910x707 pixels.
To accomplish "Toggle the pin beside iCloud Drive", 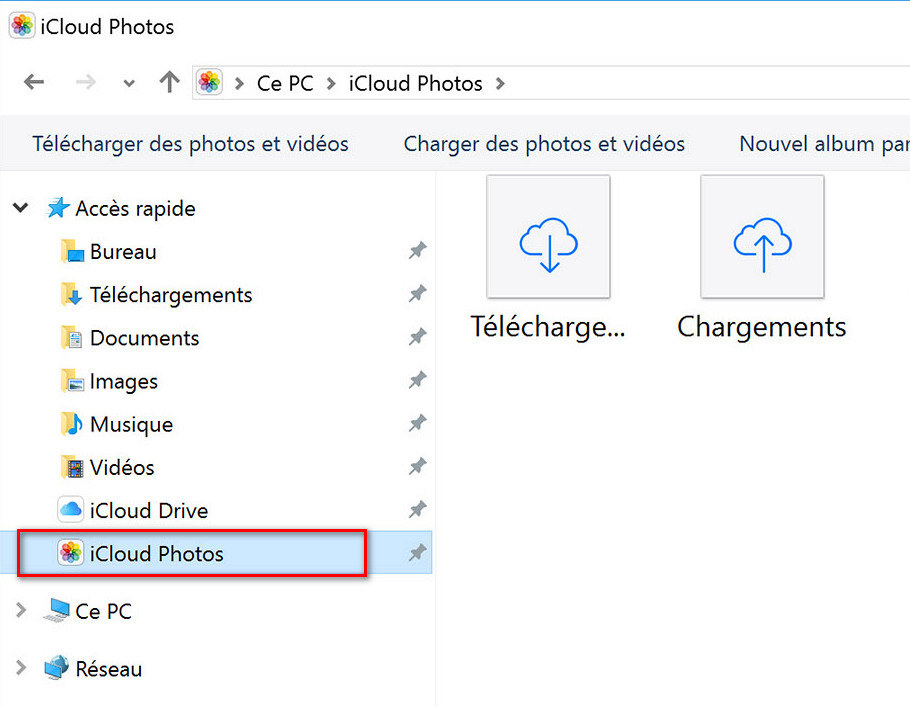I will click(x=417, y=510).
